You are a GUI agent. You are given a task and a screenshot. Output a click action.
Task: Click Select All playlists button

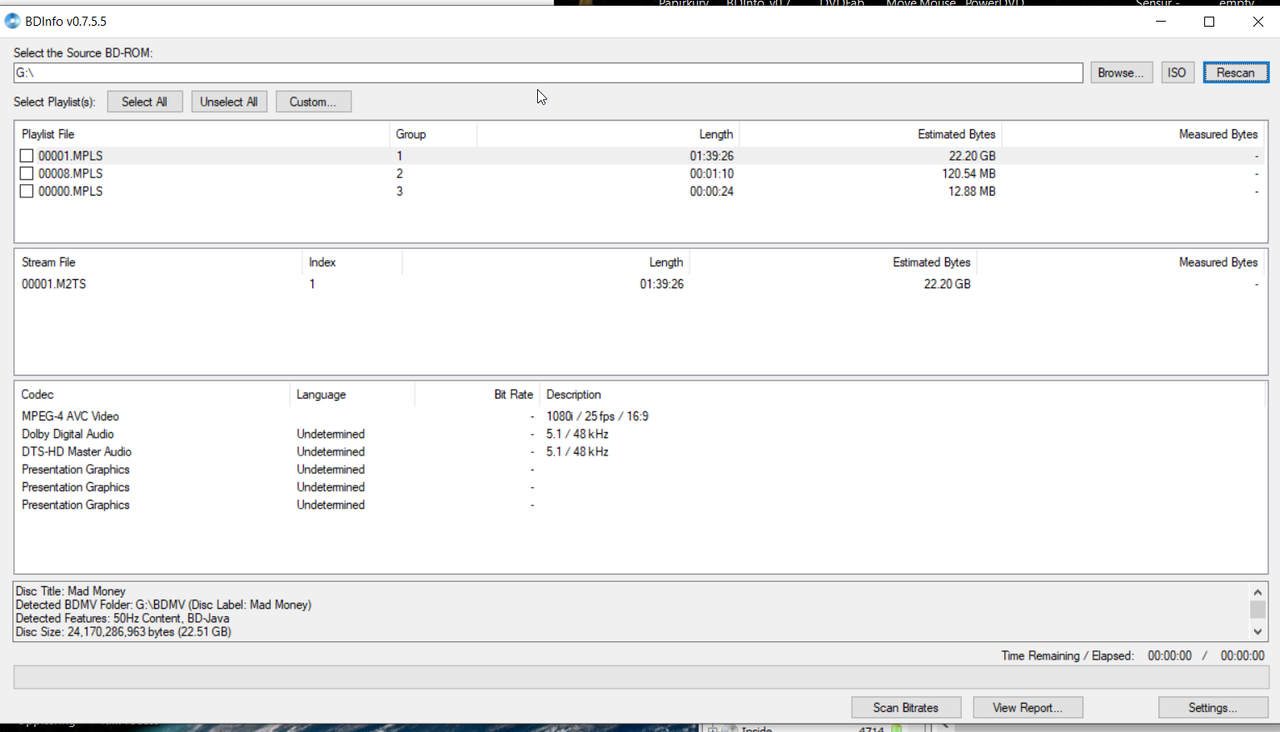pos(144,102)
